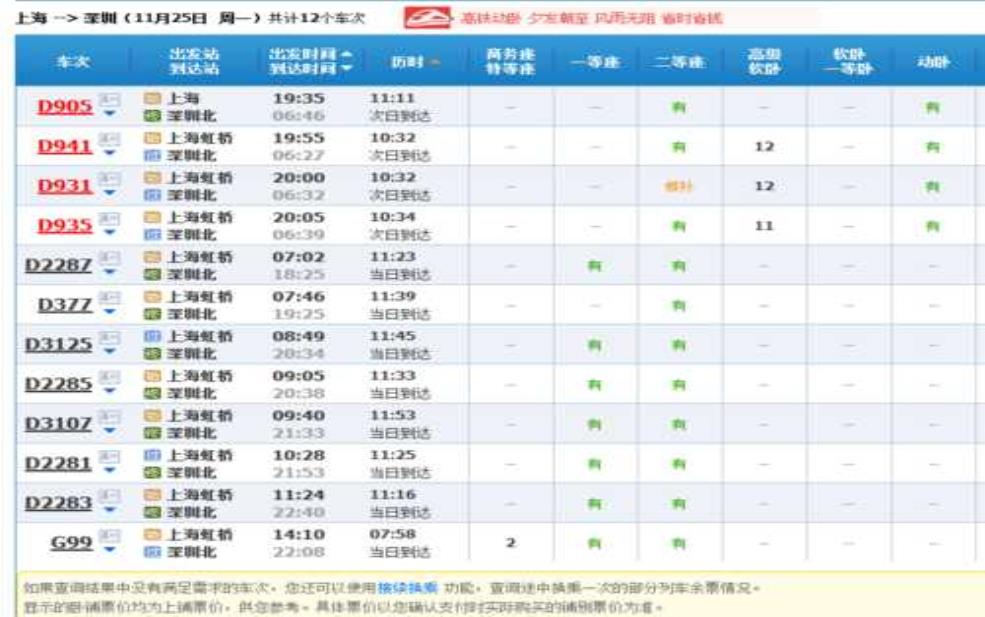This screenshot has height=617, width=985.
Task: Click the orange departure station icon for D941
Action: pos(151,139)
